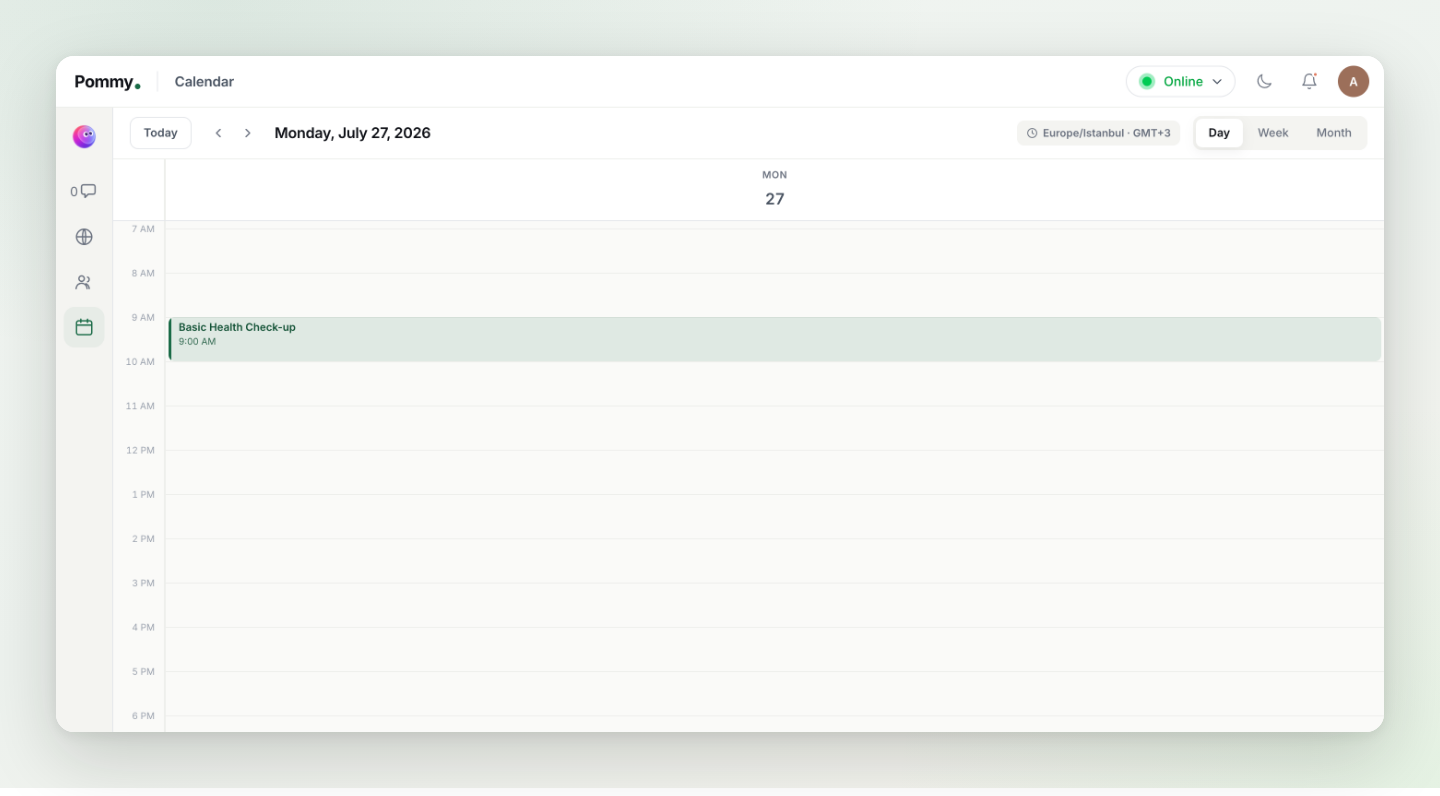Open the user avatar labeled A
The width and height of the screenshot is (1440, 796).
(1353, 82)
